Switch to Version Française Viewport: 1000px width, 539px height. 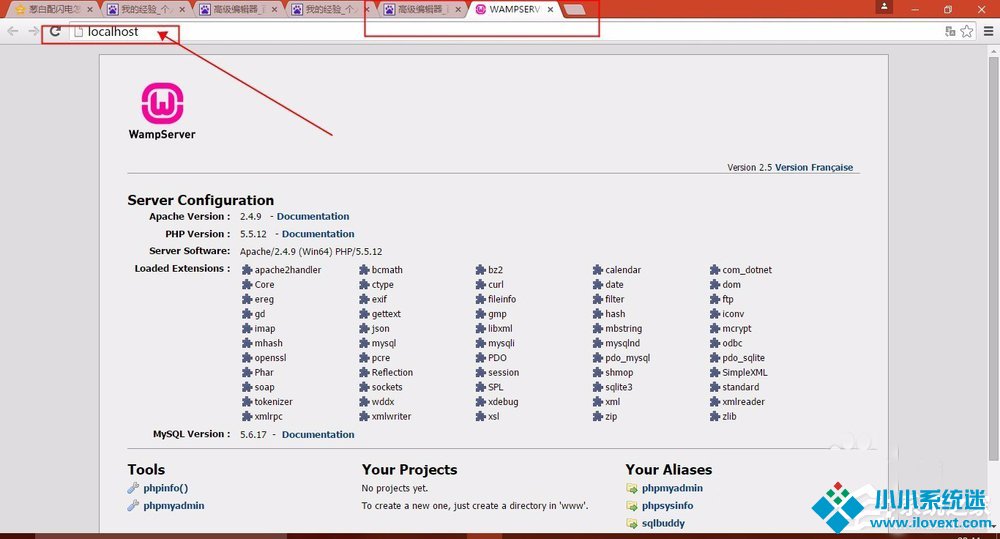click(x=814, y=167)
